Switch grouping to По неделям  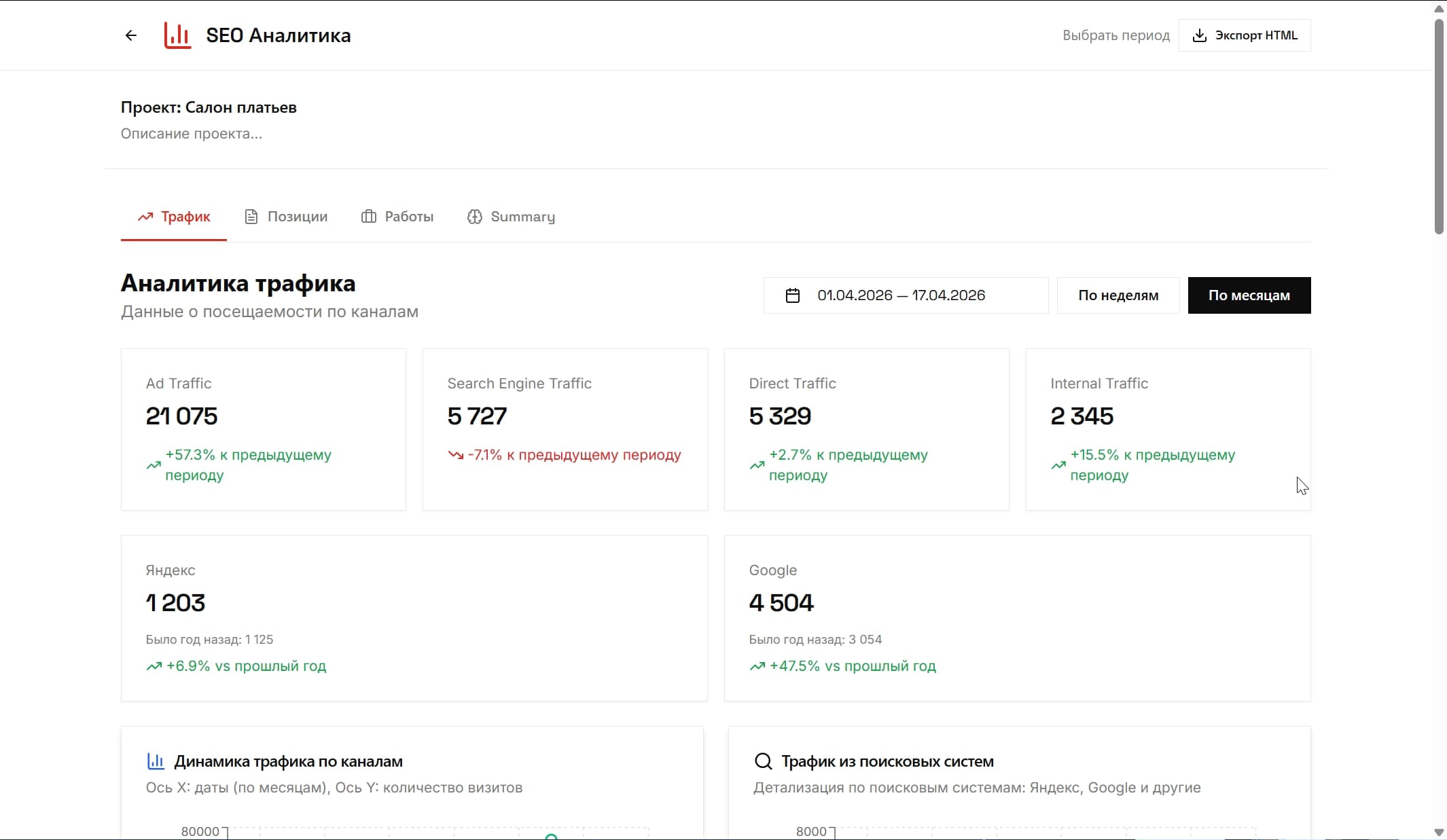pos(1118,295)
